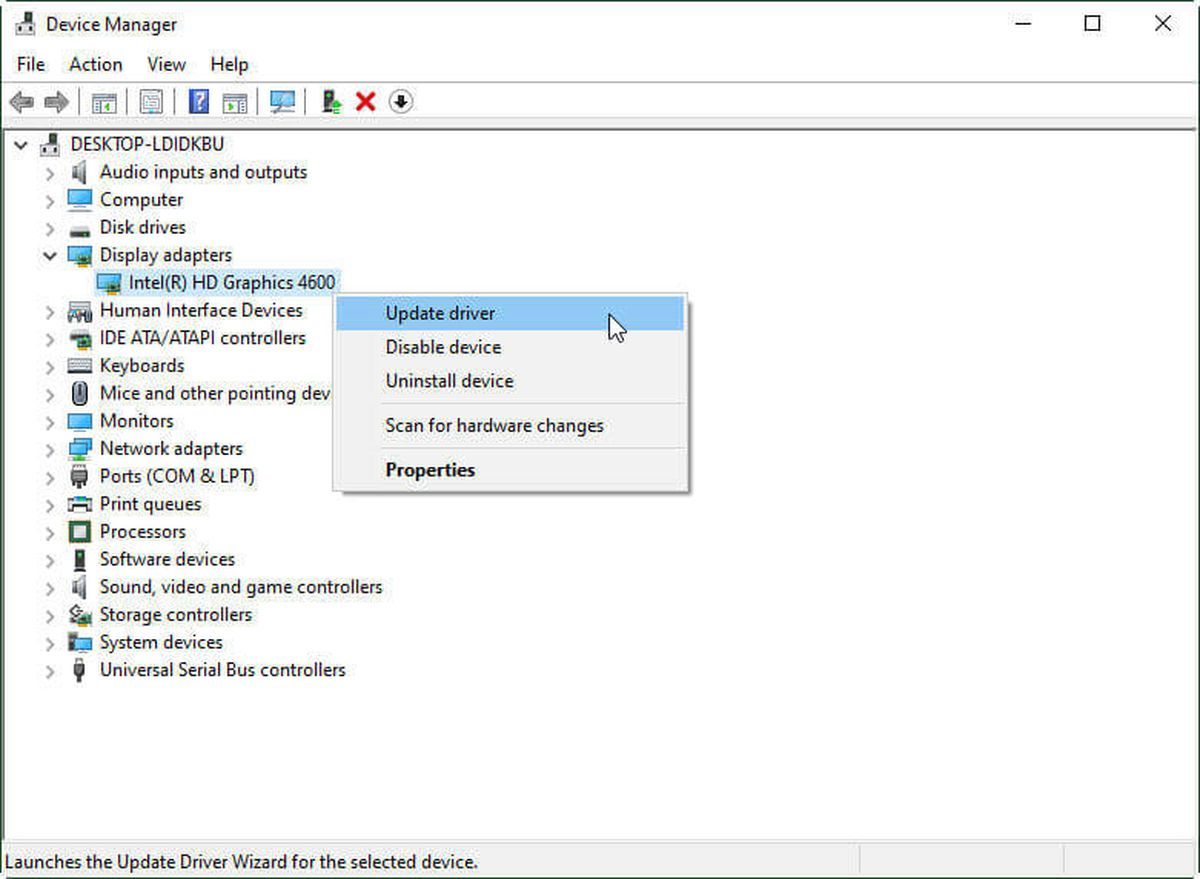Click the Computer category monitor icon
Viewport: 1200px width, 879px height.
click(79, 199)
